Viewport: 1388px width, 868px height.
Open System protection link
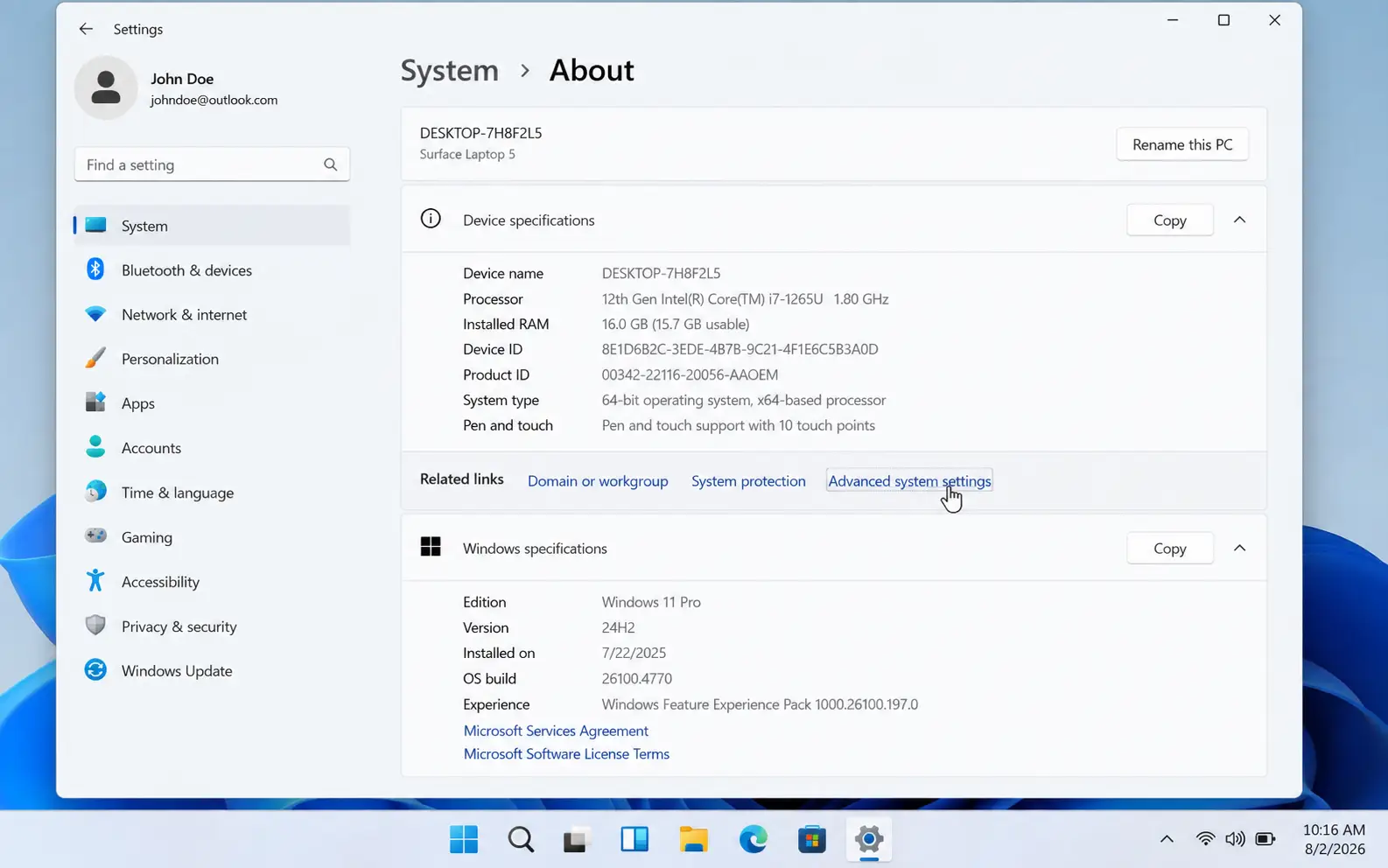tap(748, 480)
